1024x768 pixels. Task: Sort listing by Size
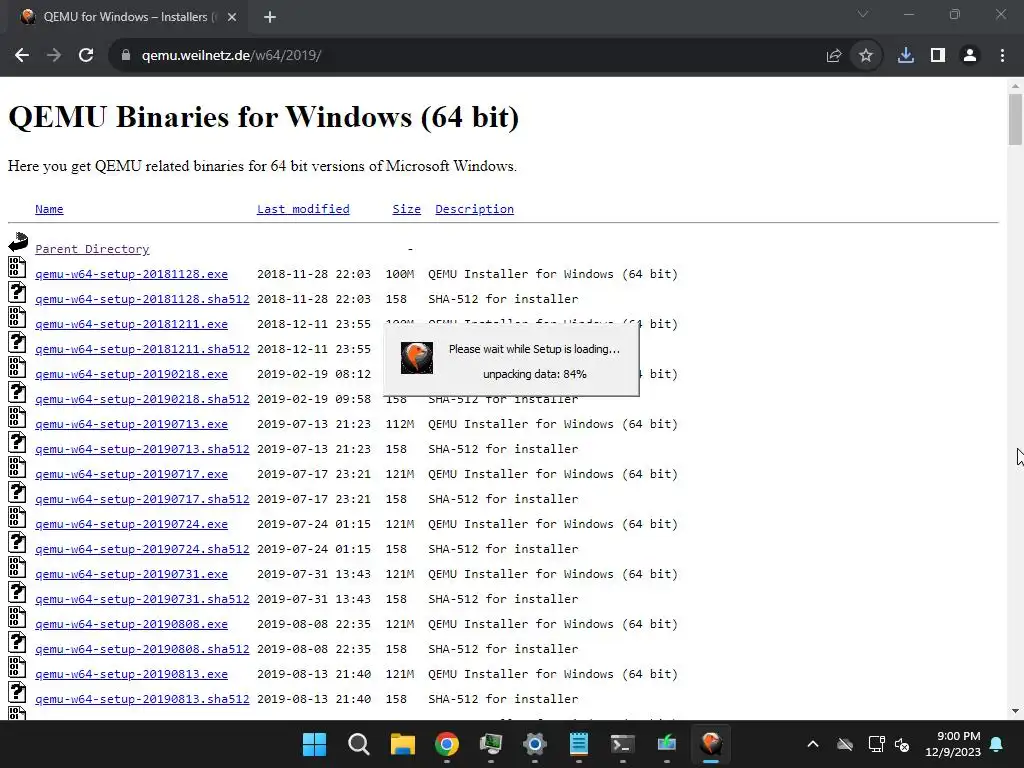click(406, 209)
